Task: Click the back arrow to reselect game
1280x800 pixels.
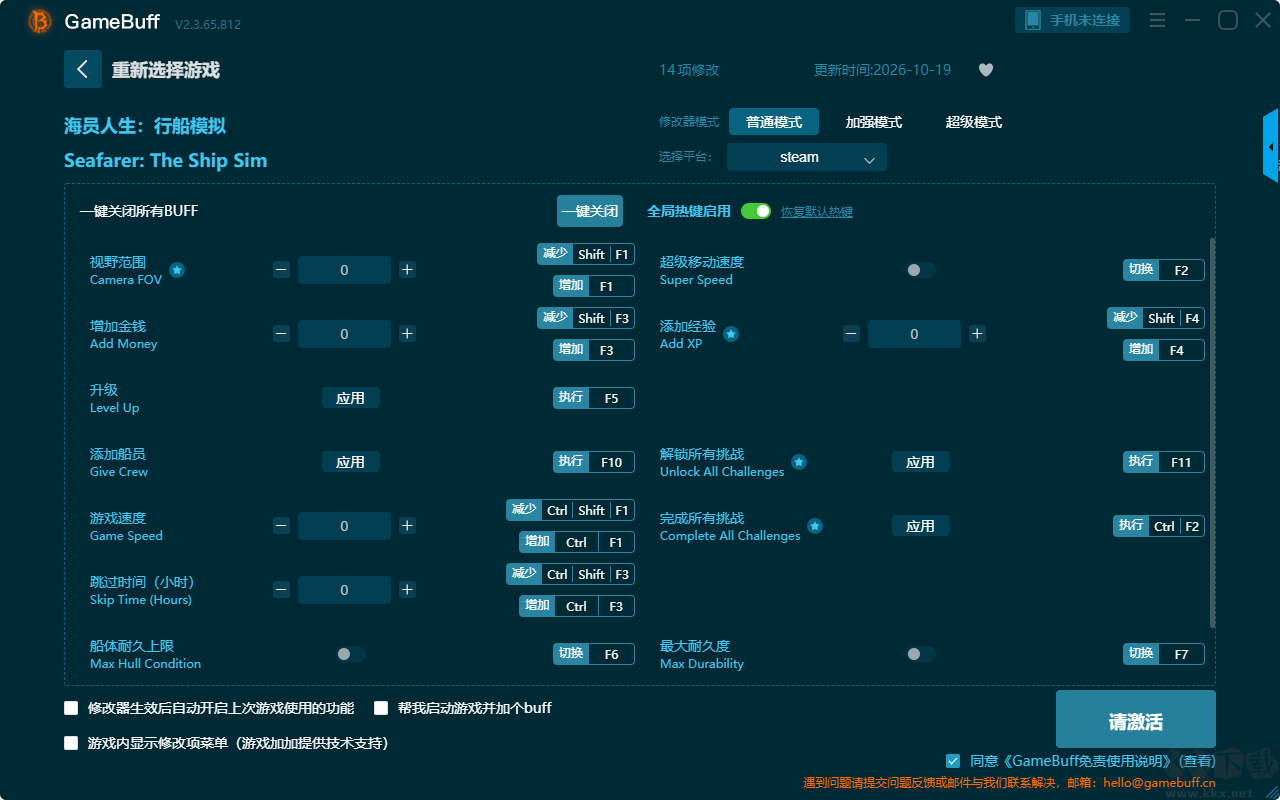Action: tap(82, 69)
